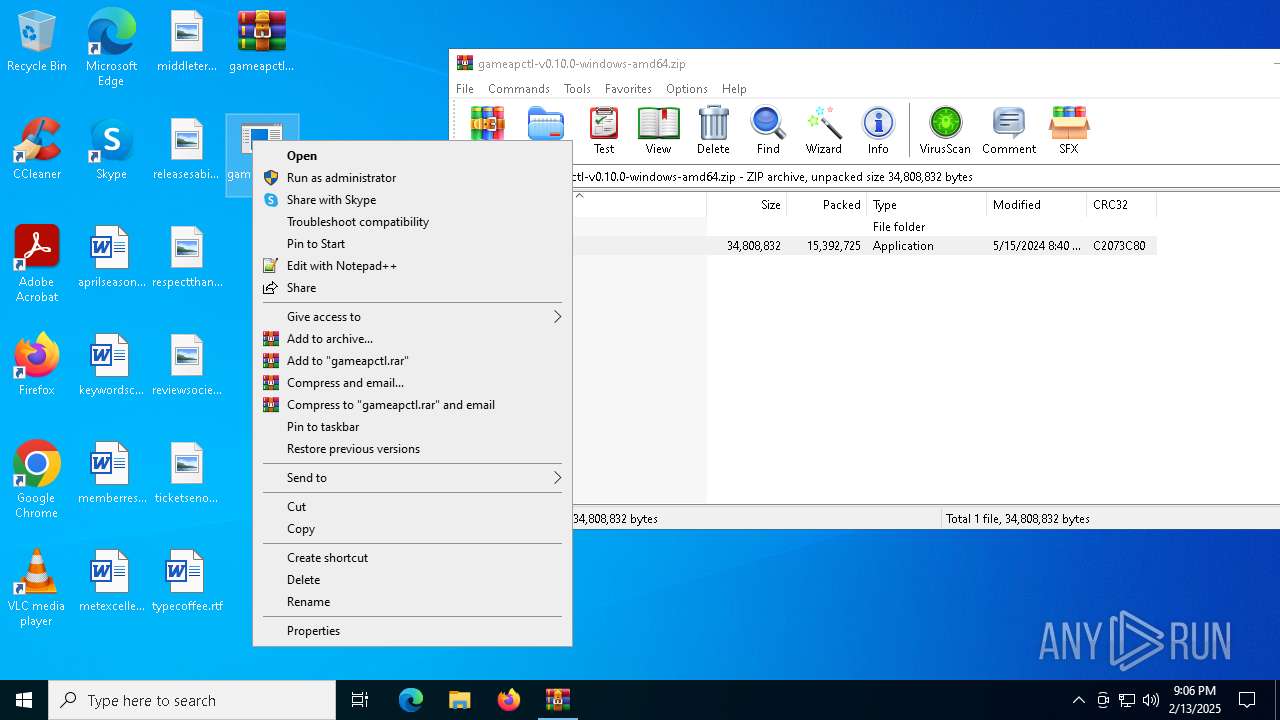Choose Run as administrator
The image size is (1280, 720).
tap(413, 178)
